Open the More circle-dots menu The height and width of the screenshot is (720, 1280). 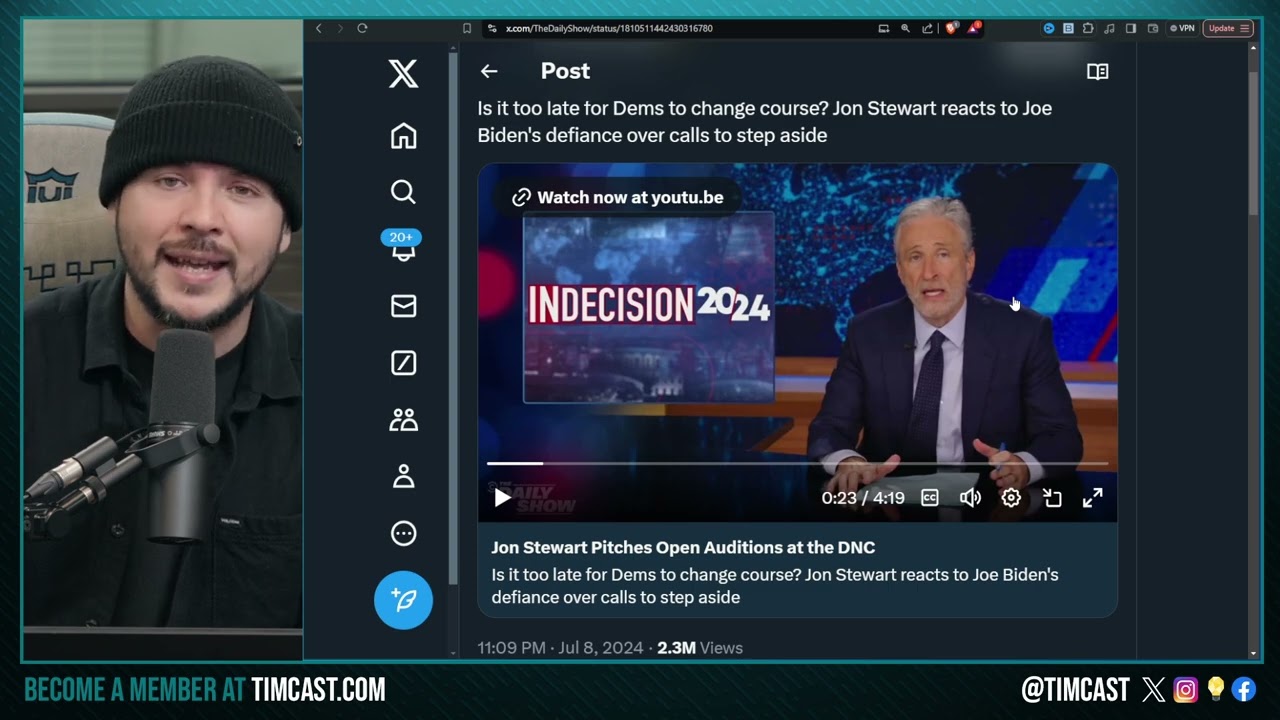coord(403,534)
